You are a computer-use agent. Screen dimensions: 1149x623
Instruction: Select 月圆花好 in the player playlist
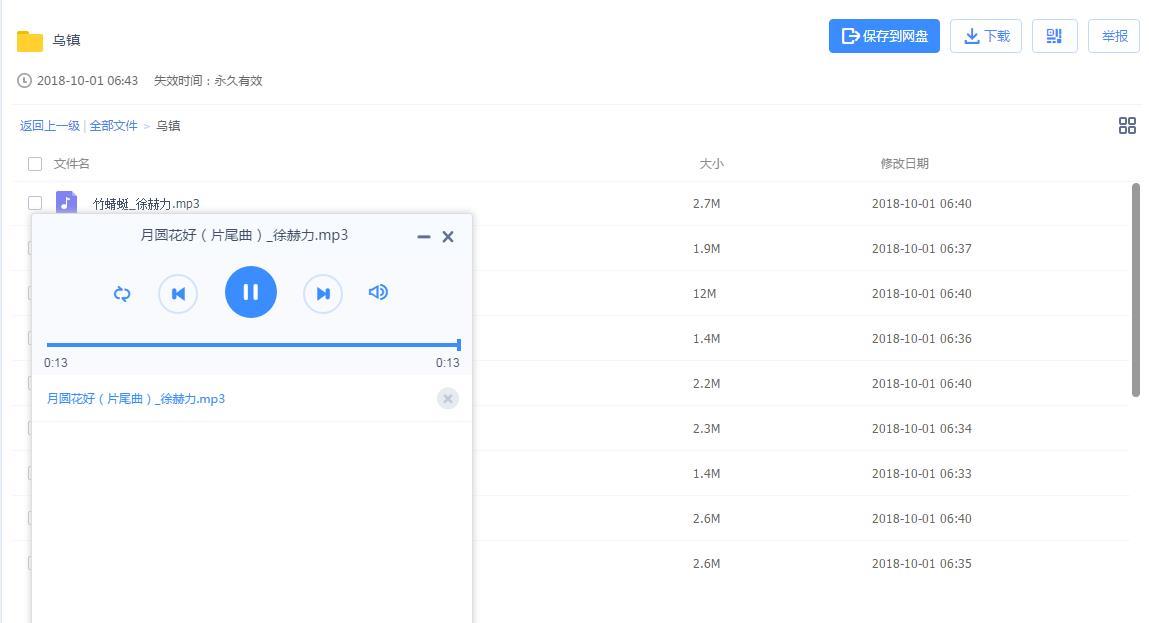tap(136, 399)
